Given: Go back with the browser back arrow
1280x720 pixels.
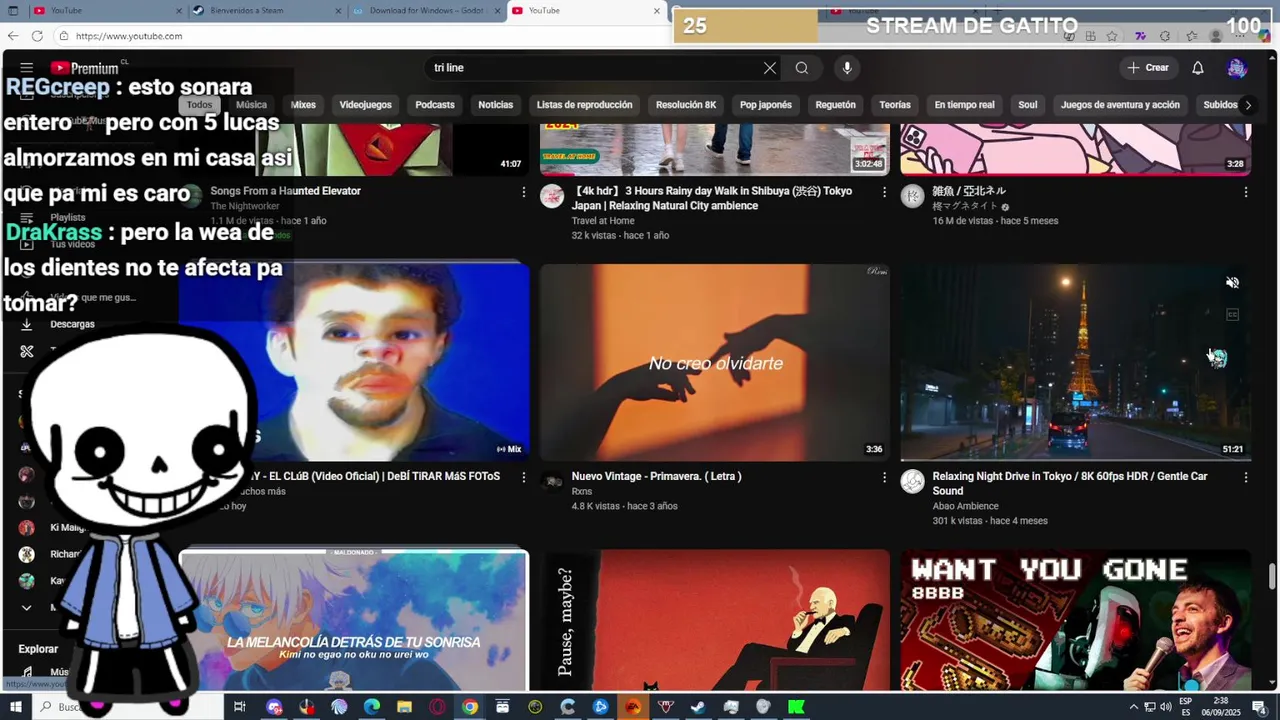Looking at the screenshot, I should 13,36.
